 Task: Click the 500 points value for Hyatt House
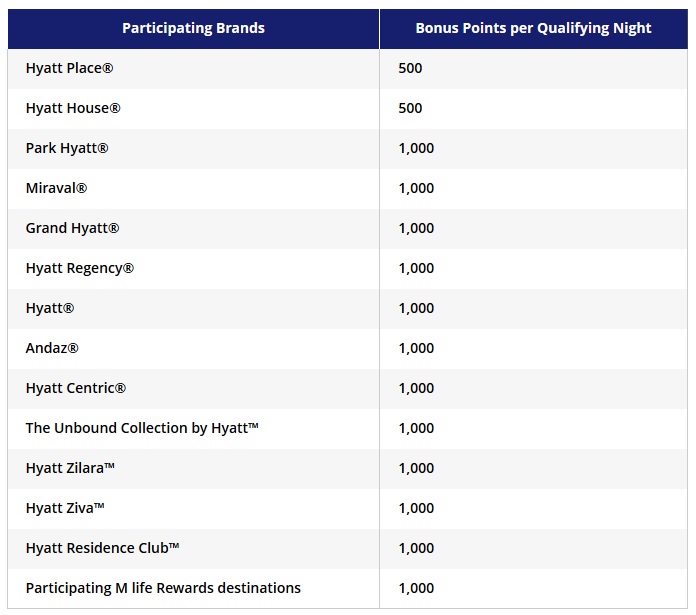pyautogui.click(x=410, y=108)
